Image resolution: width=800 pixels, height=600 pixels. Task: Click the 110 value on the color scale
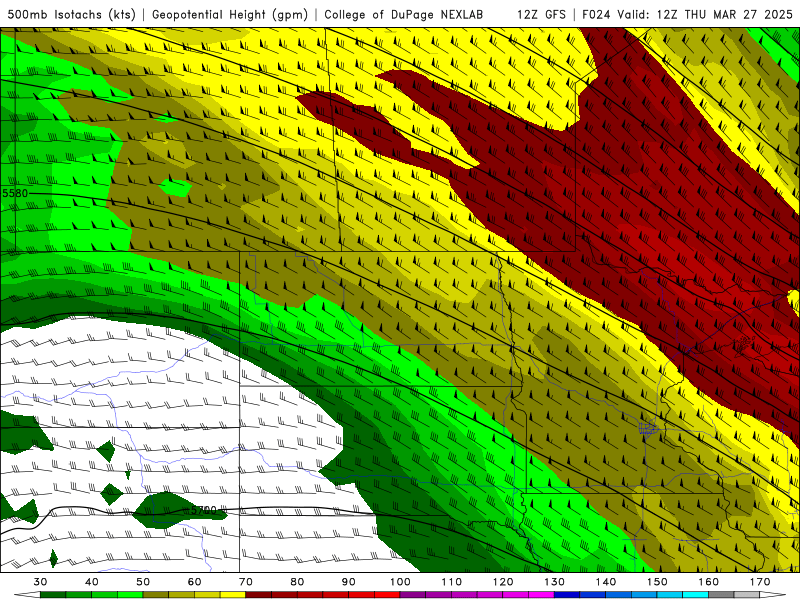[452, 582]
